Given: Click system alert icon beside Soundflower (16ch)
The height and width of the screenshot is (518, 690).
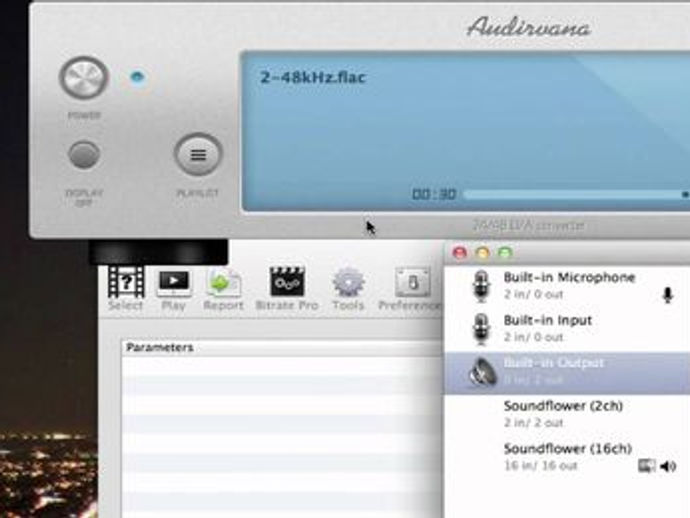Looking at the screenshot, I should (646, 466).
